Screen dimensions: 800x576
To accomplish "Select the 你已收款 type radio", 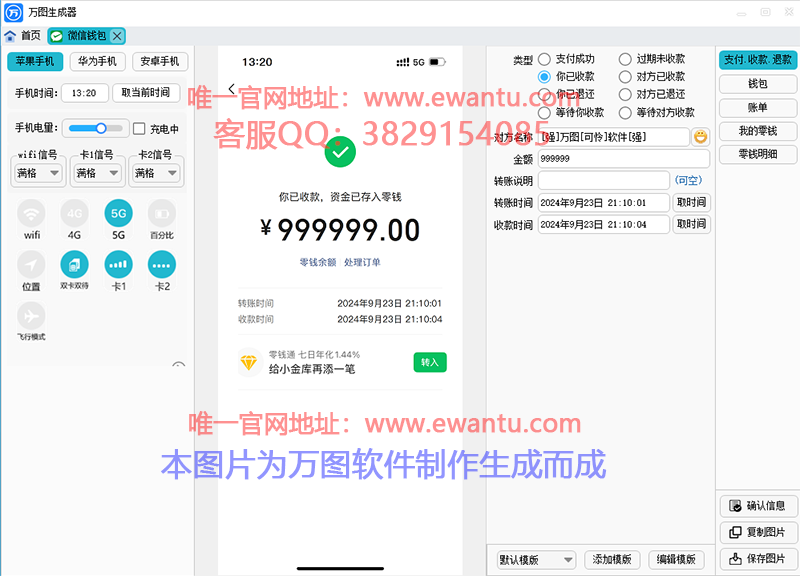I will pos(544,77).
